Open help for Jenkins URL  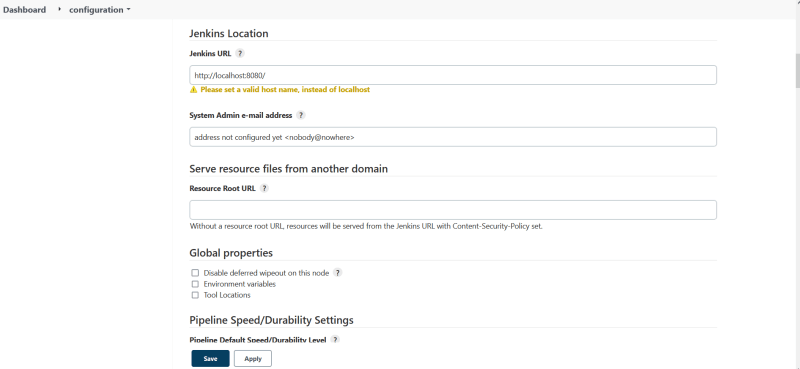(x=240, y=53)
